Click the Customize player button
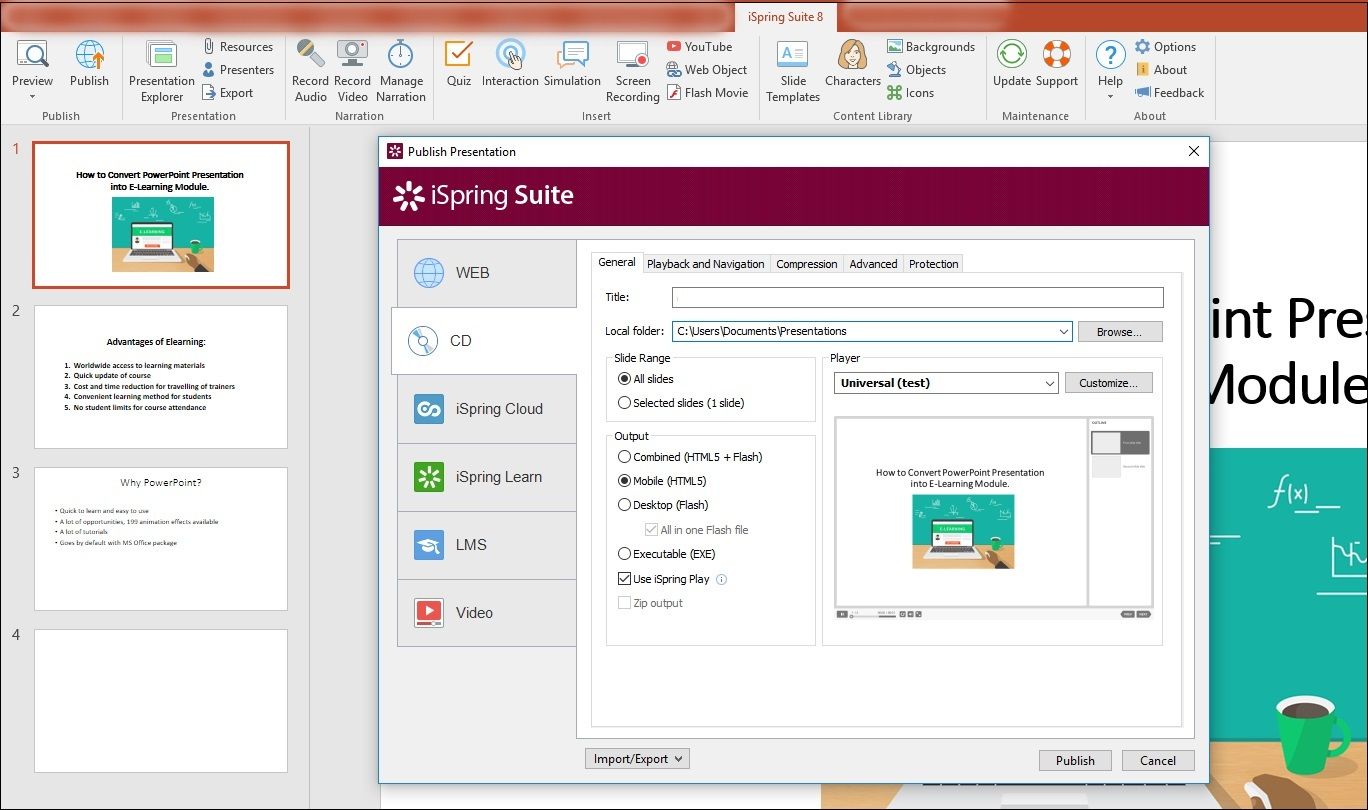The height and width of the screenshot is (810, 1368). (x=1108, y=382)
